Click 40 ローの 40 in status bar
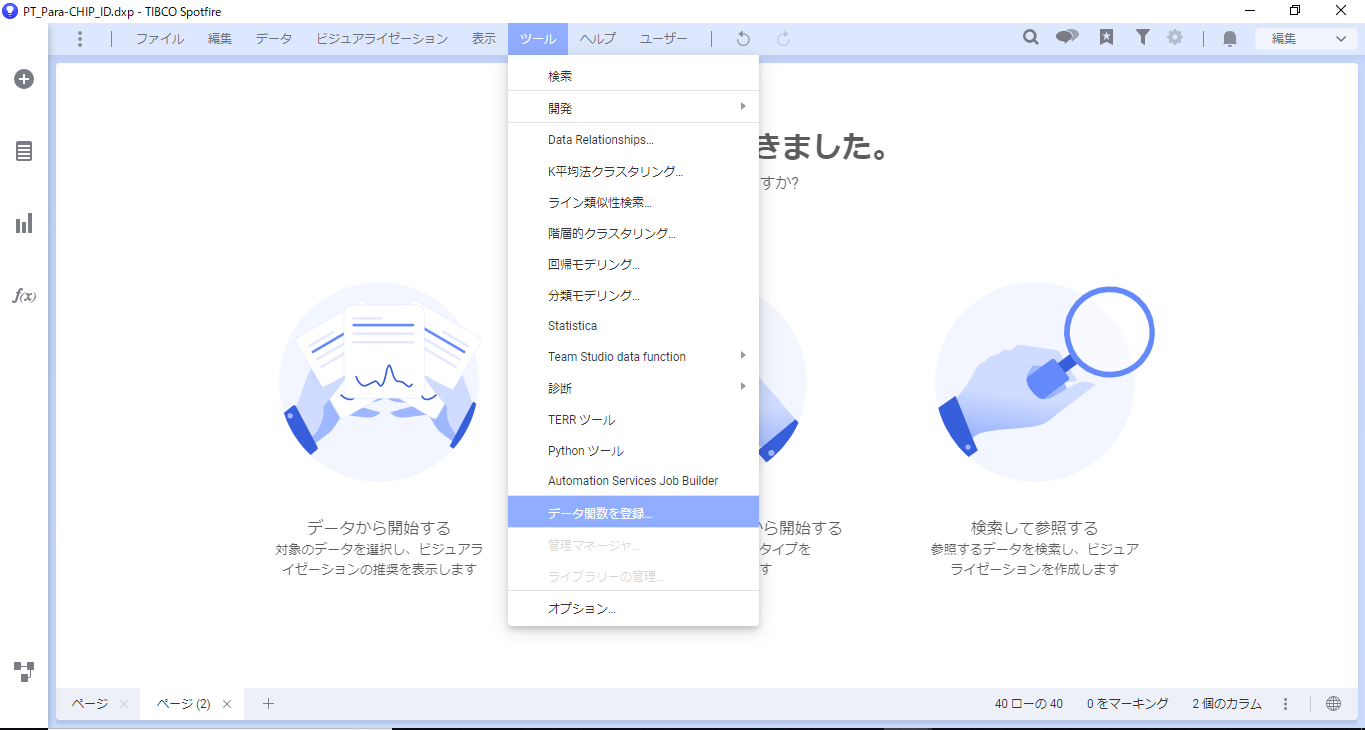This screenshot has height=730, width=1365. tap(1028, 704)
